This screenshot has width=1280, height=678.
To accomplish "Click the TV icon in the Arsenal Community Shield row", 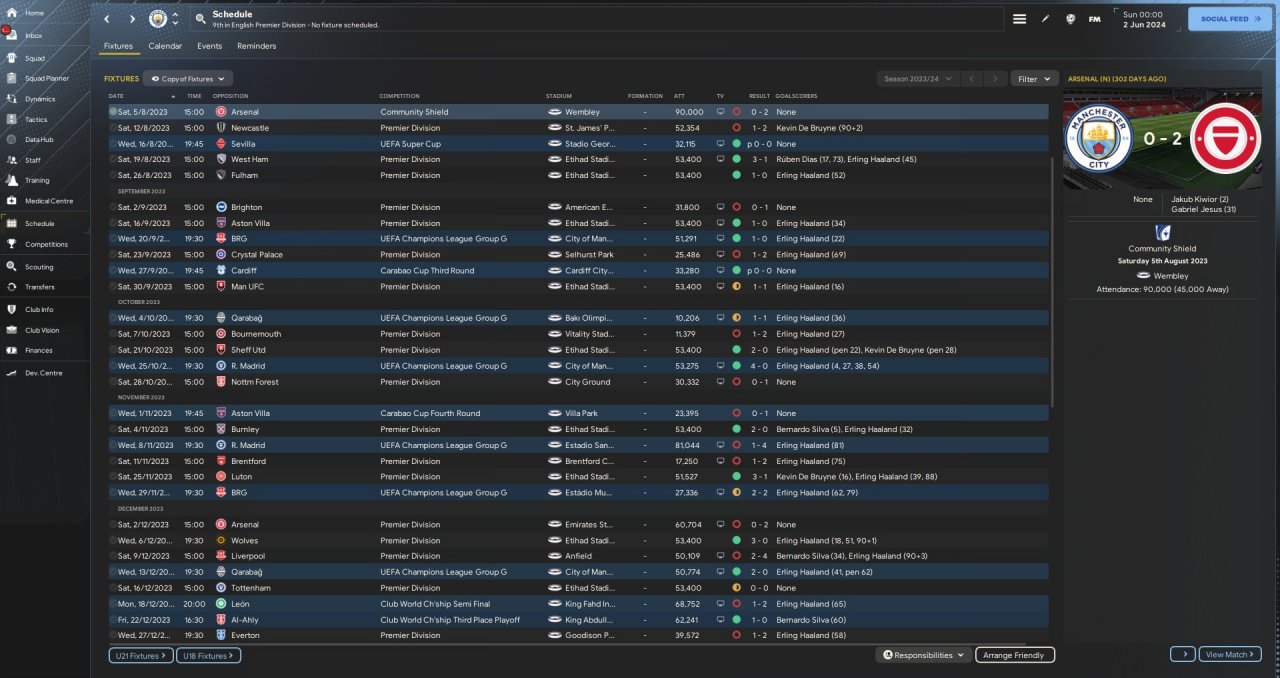I will pos(720,112).
